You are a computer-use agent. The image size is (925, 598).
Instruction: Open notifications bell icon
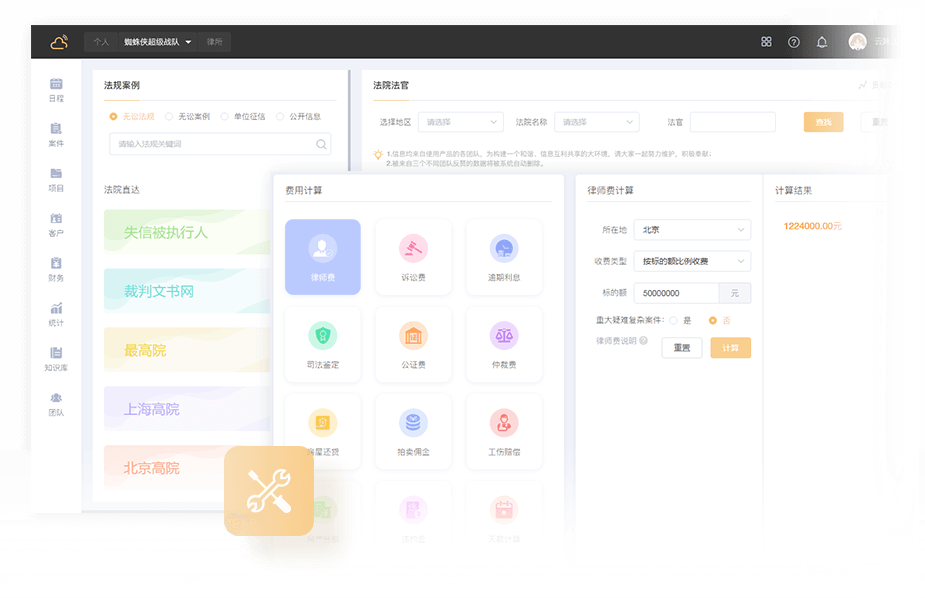(821, 42)
